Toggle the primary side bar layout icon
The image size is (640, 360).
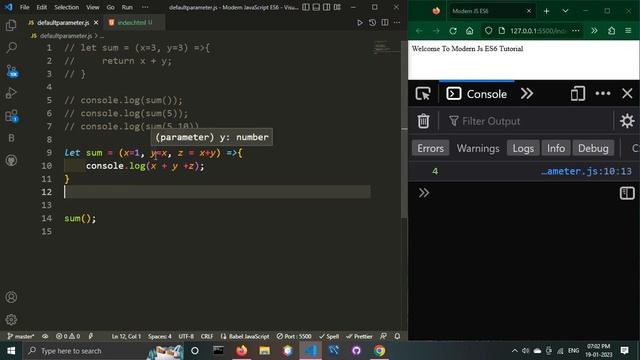coord(306,7)
